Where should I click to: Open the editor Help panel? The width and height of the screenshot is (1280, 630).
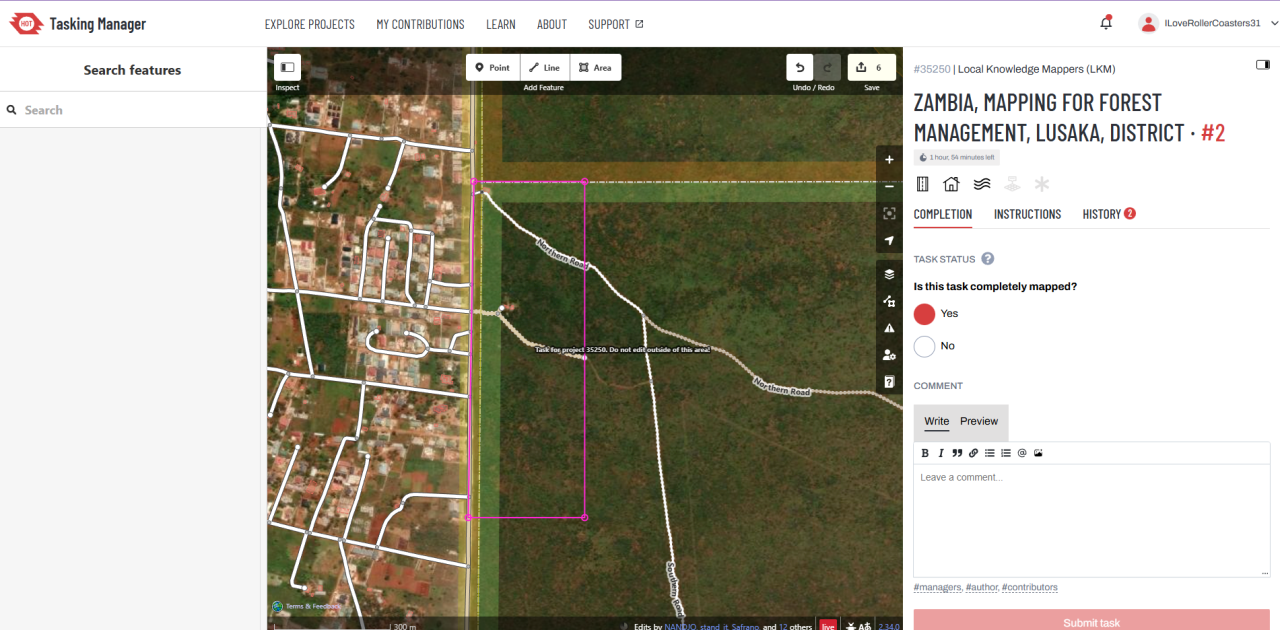coord(889,382)
